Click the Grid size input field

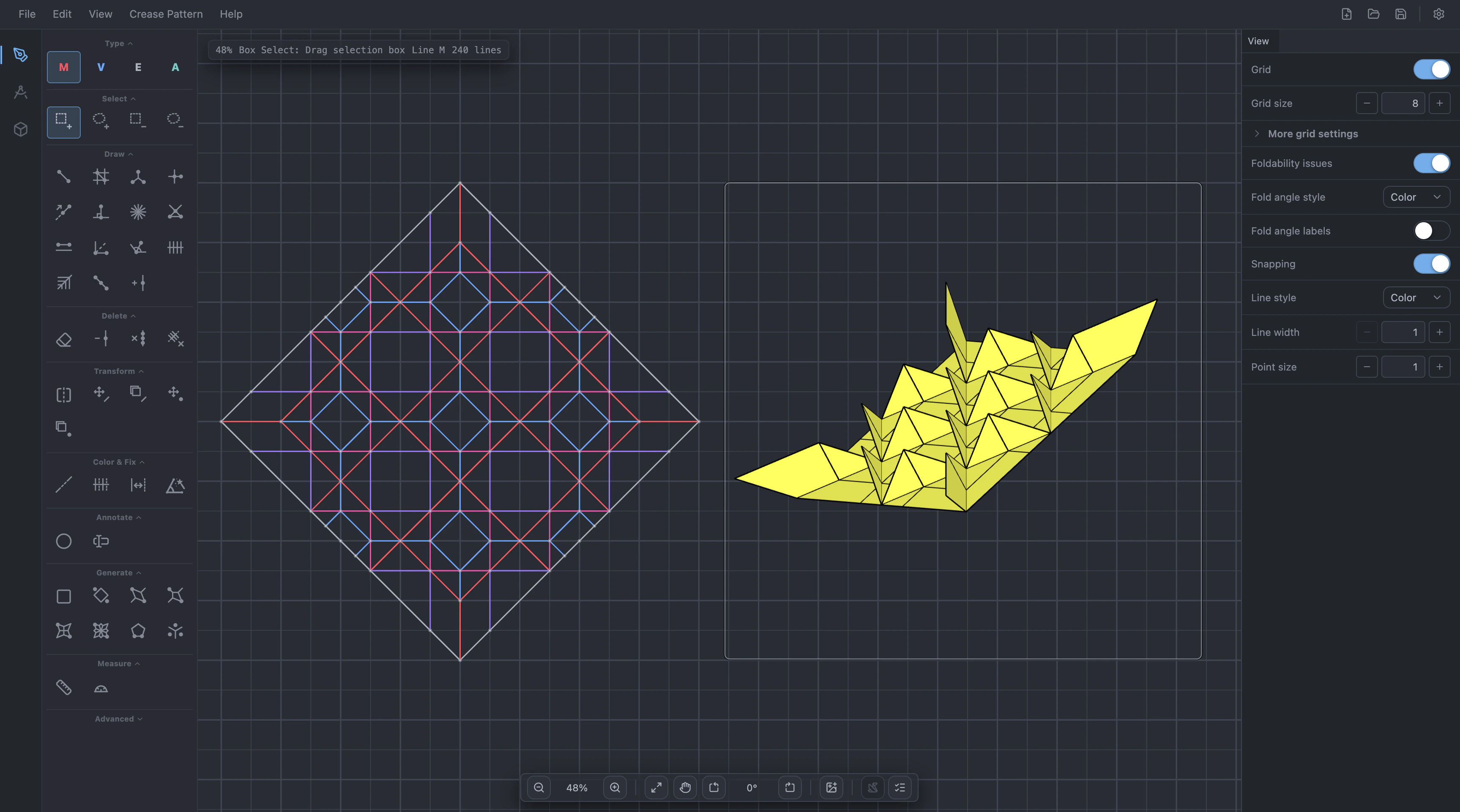(x=1403, y=103)
